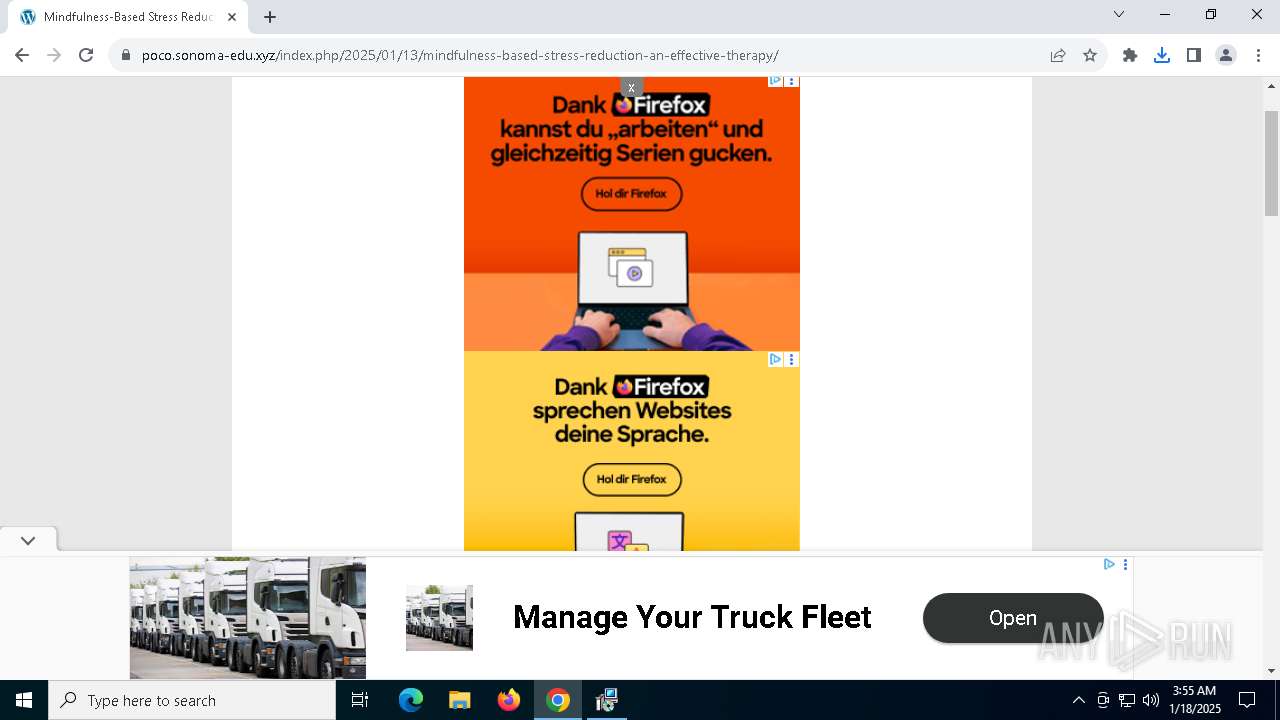Open ad options on yellow Firefox ad
The image size is (1280, 720).
pyautogui.click(x=792, y=359)
